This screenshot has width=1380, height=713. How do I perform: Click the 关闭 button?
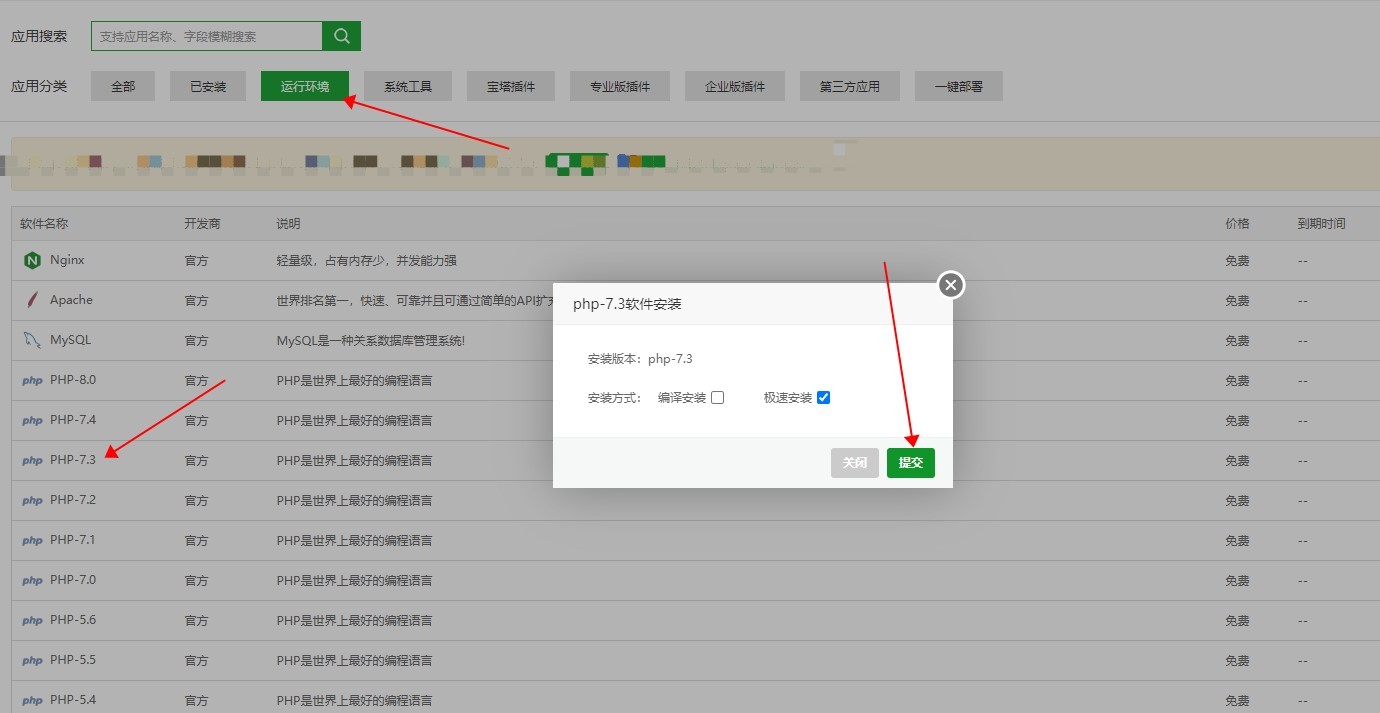pos(855,463)
